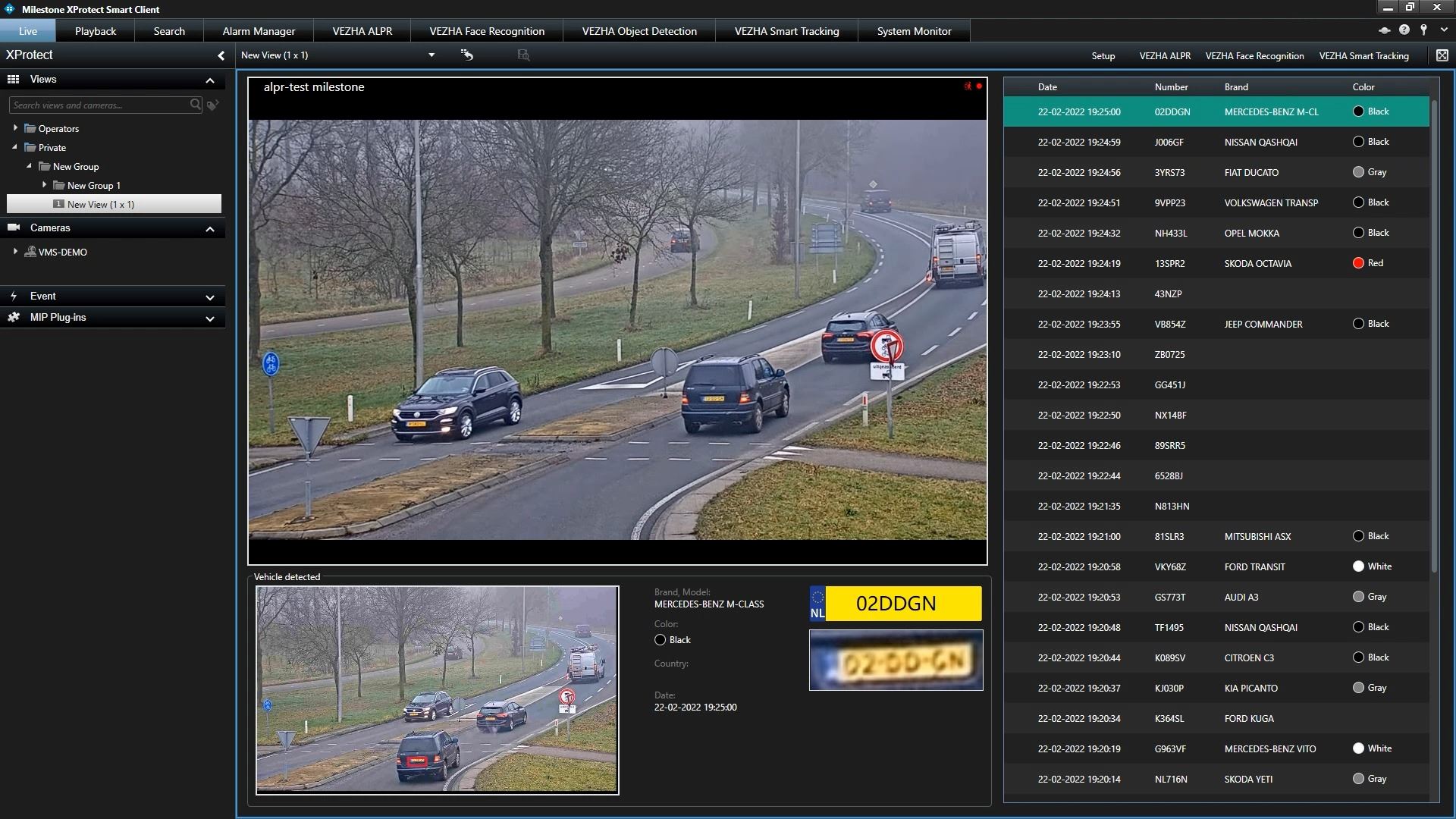Open the status connection icon near help
This screenshot has width=1456, height=819.
(x=1384, y=30)
